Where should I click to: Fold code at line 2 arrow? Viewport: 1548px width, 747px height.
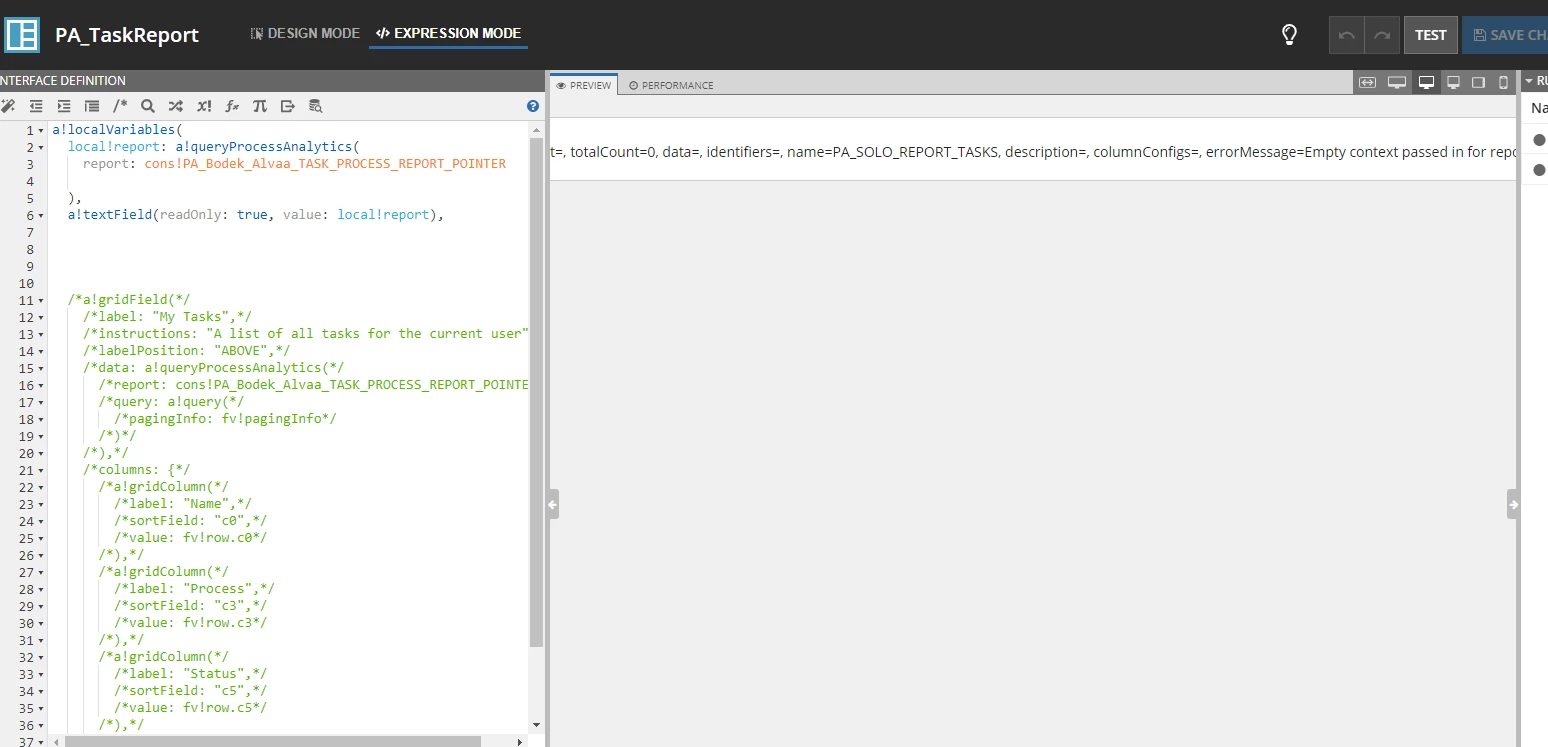41,148
